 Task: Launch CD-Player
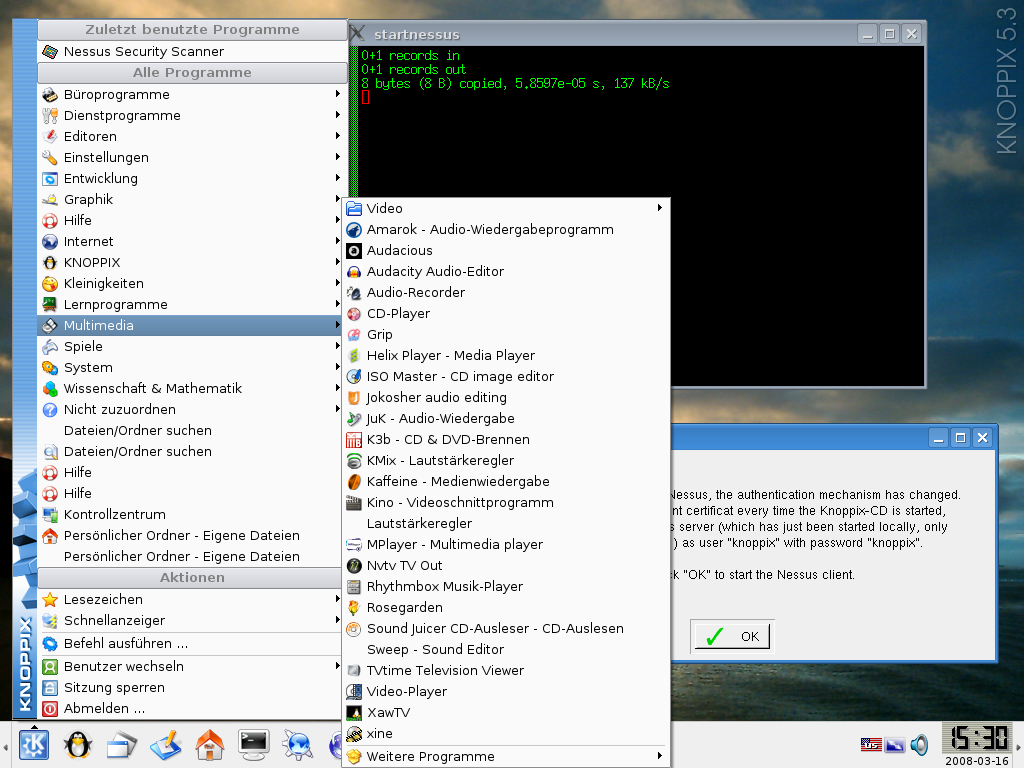pos(506,313)
